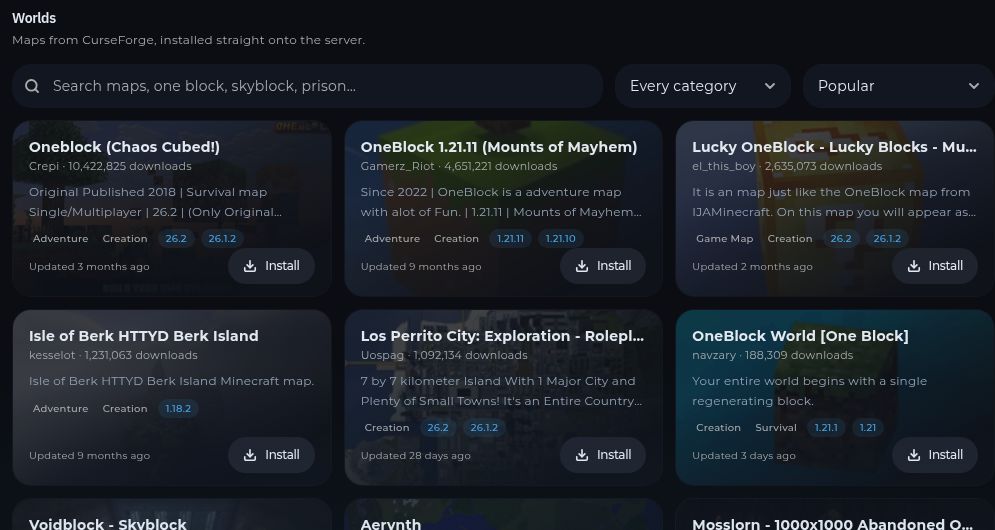Select the 26.1.2 version tag on Chaos Cubed card

point(222,239)
